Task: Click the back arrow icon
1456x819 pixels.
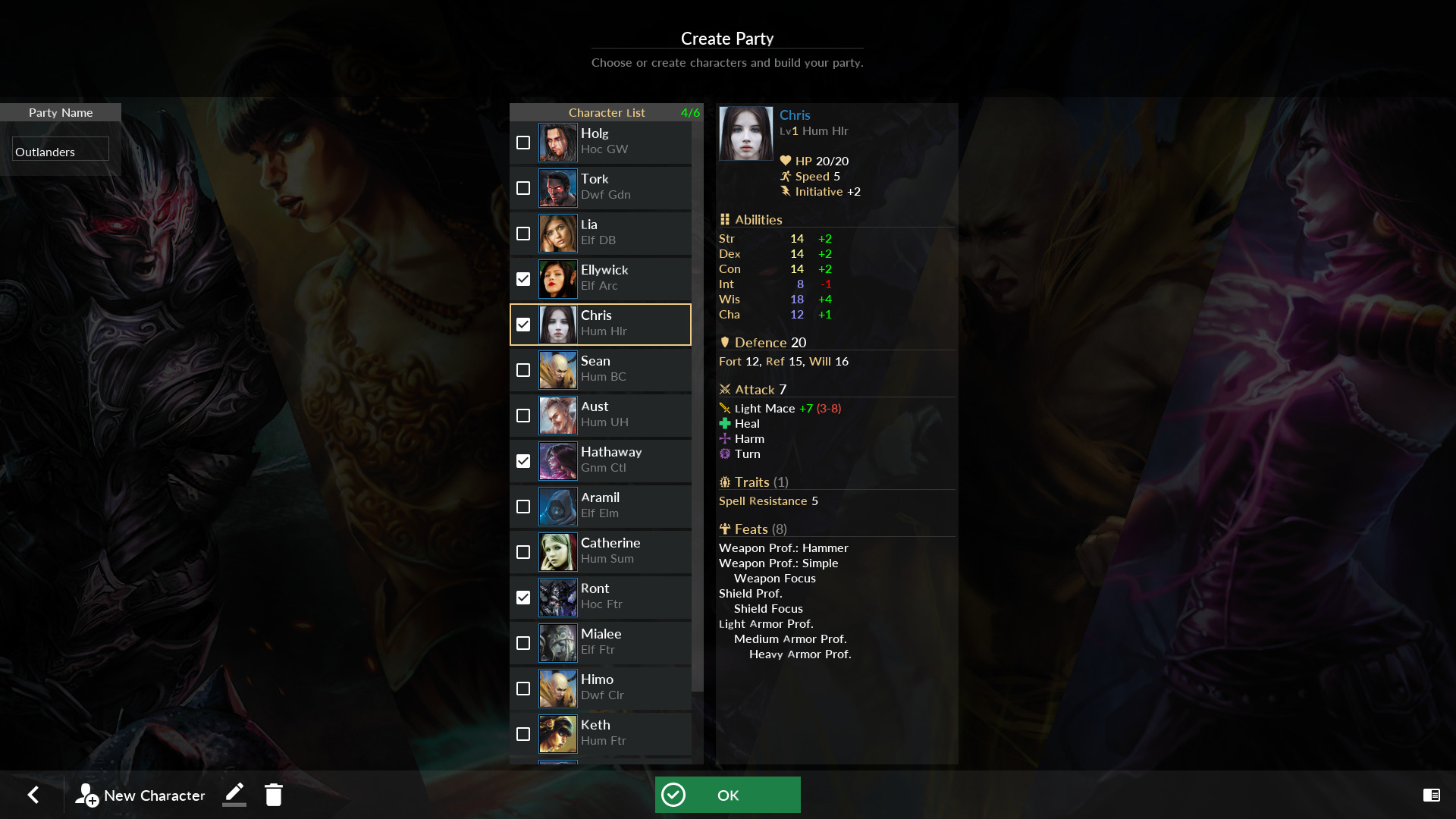Action: tap(33, 795)
